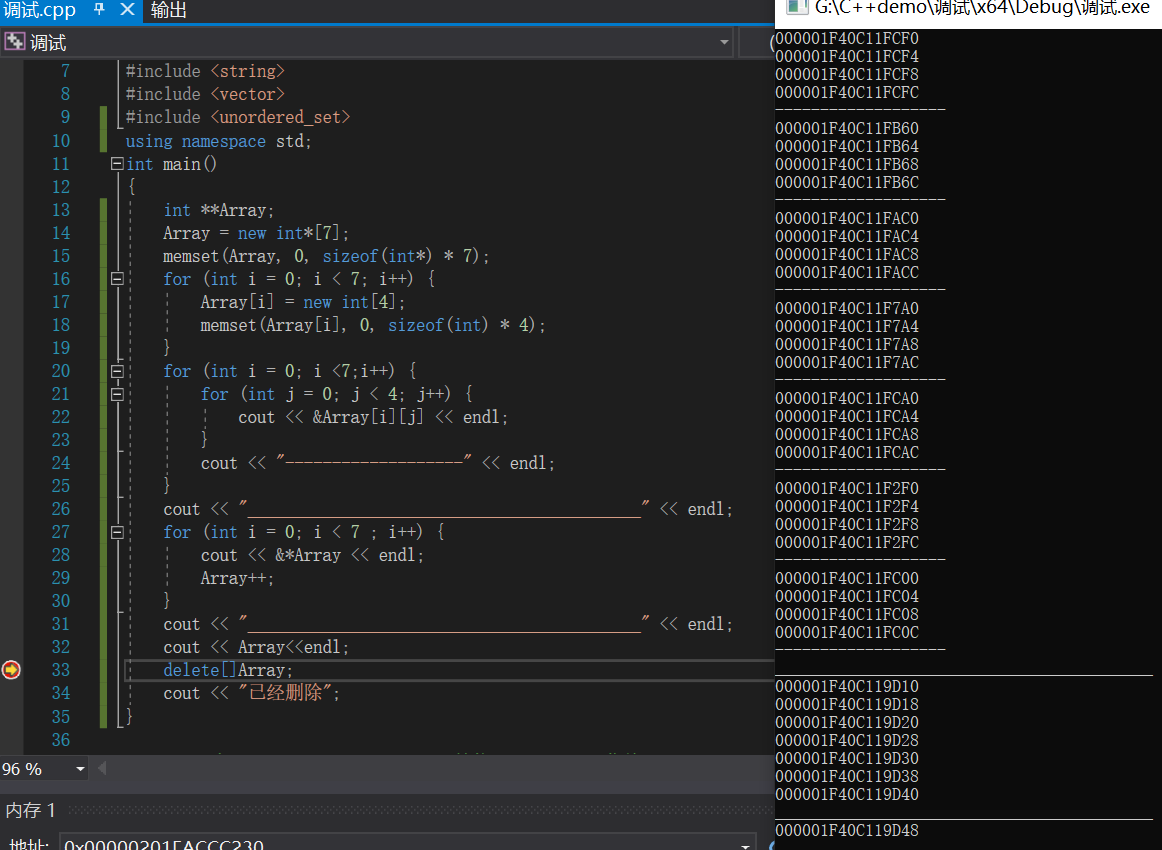Set a breakpoint in the margin of line 17

click(x=11, y=301)
